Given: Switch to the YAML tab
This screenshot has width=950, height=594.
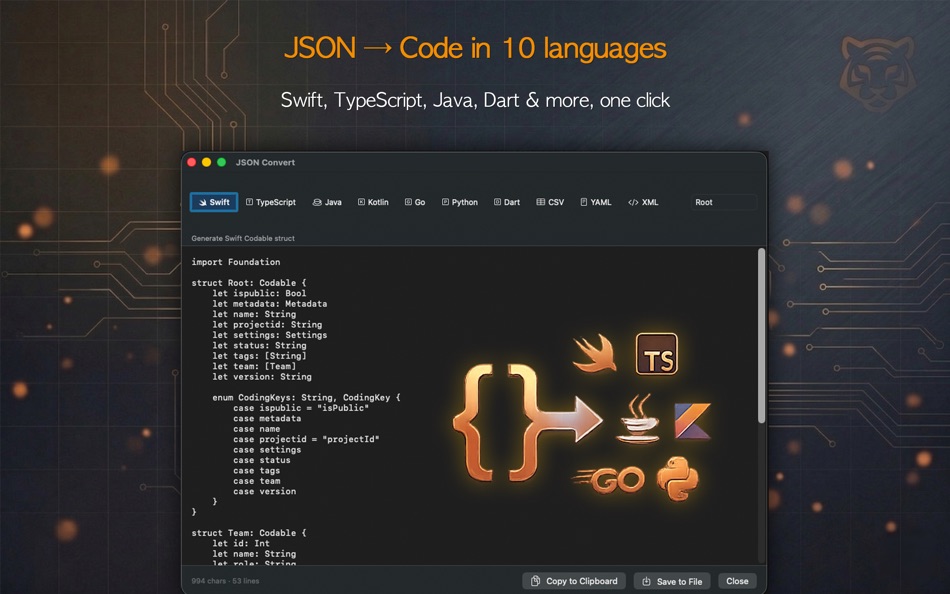Looking at the screenshot, I should coord(596,202).
